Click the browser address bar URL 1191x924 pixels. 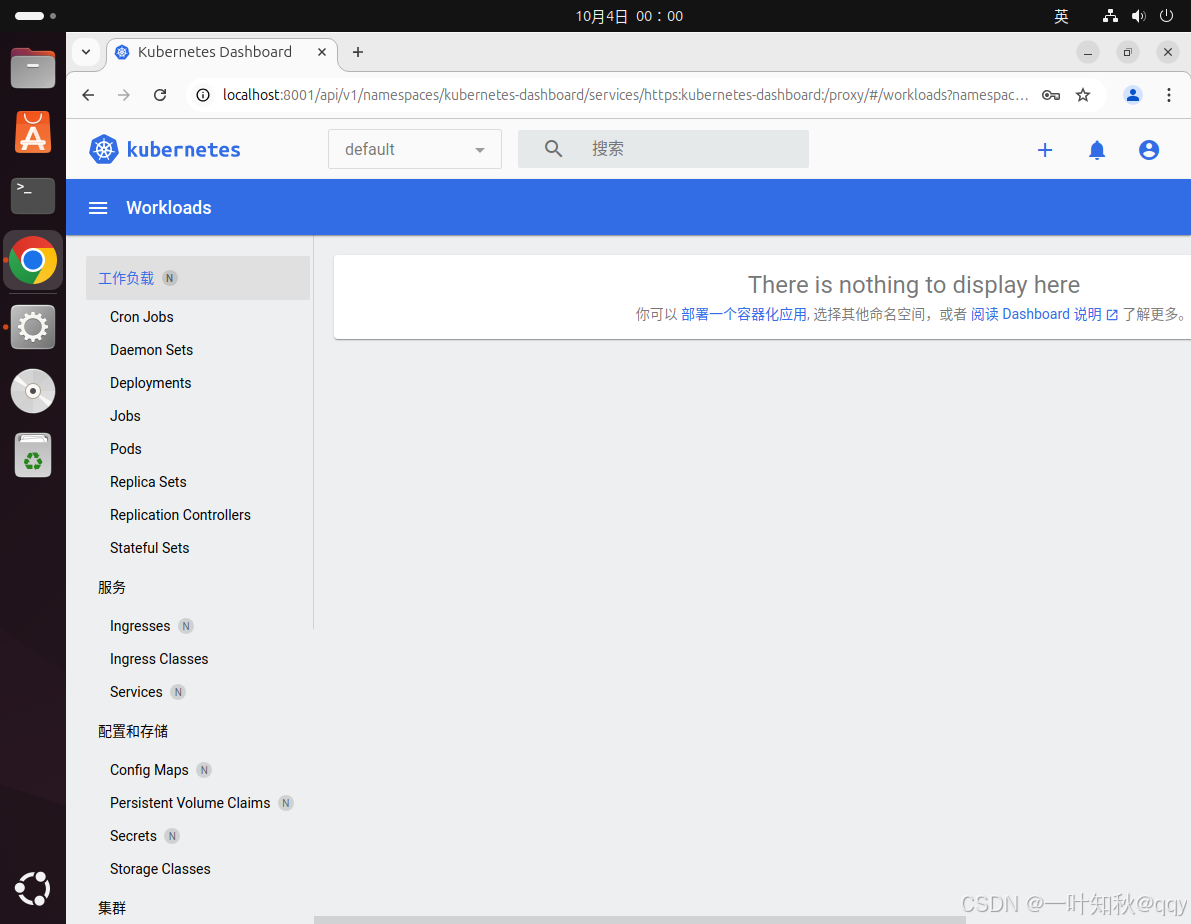tap(624, 95)
